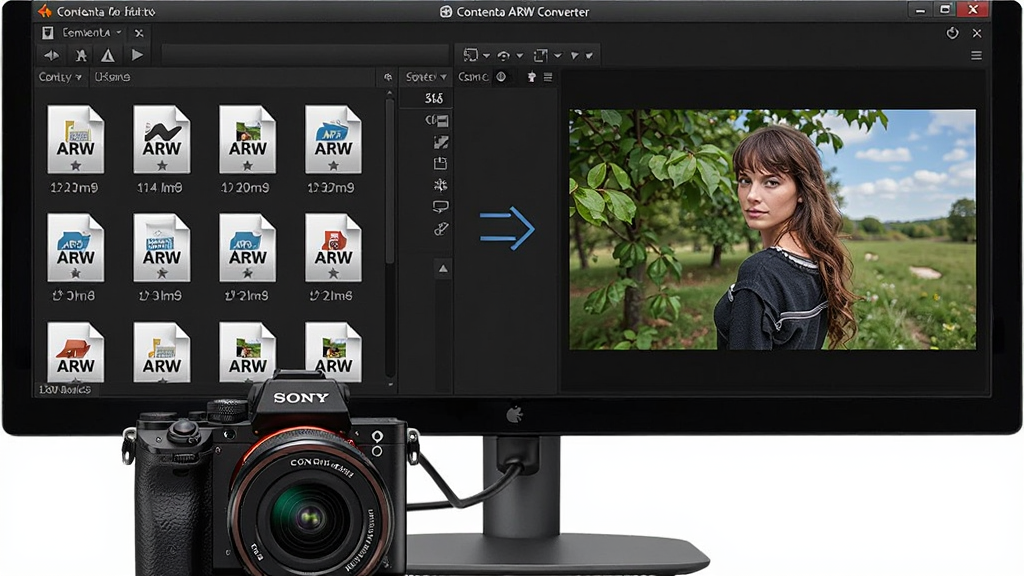Click the save disk tool icon
The width and height of the screenshot is (1024, 576).
[x=440, y=163]
